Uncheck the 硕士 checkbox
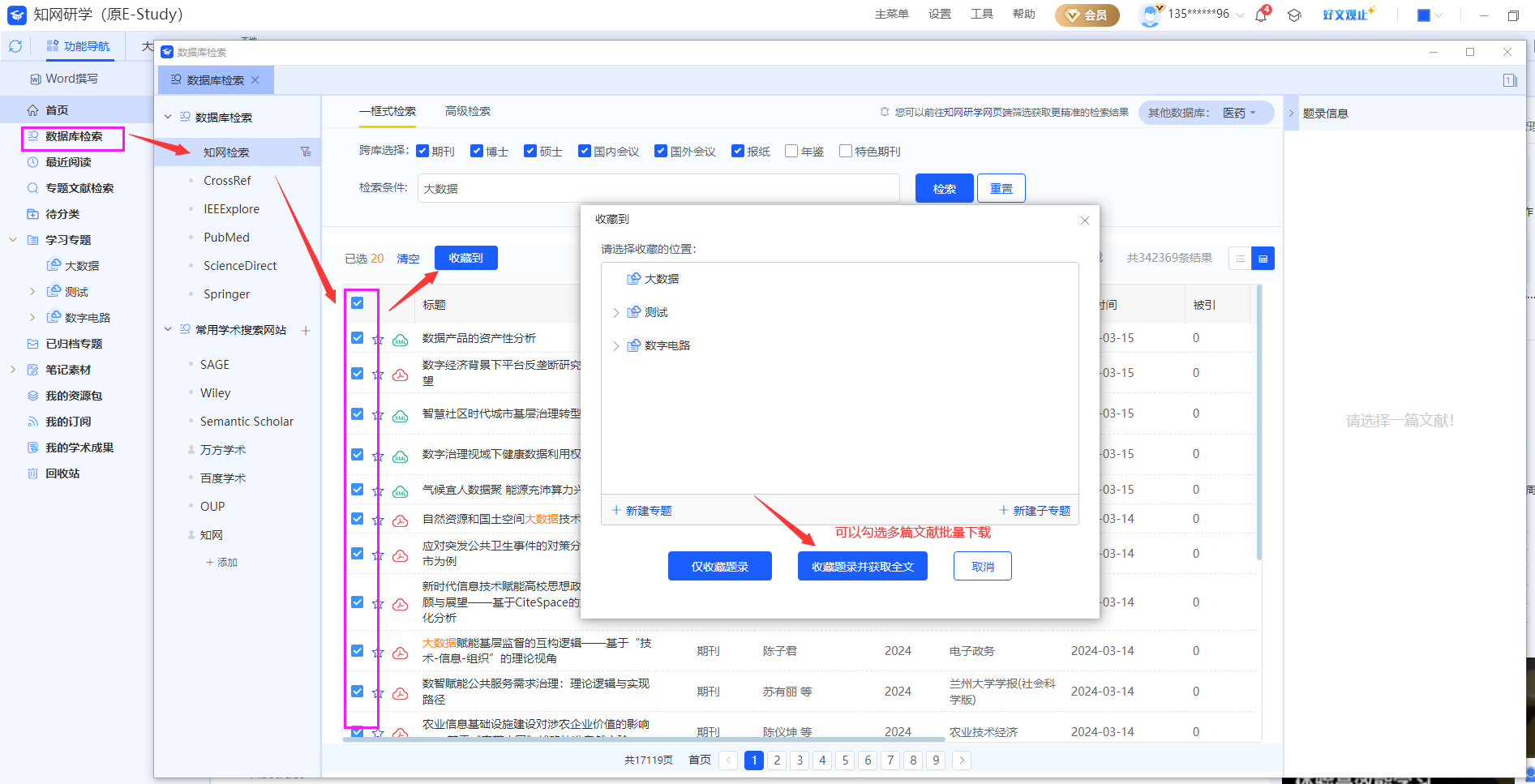Screen dimensions: 1535x784 (x=530, y=151)
